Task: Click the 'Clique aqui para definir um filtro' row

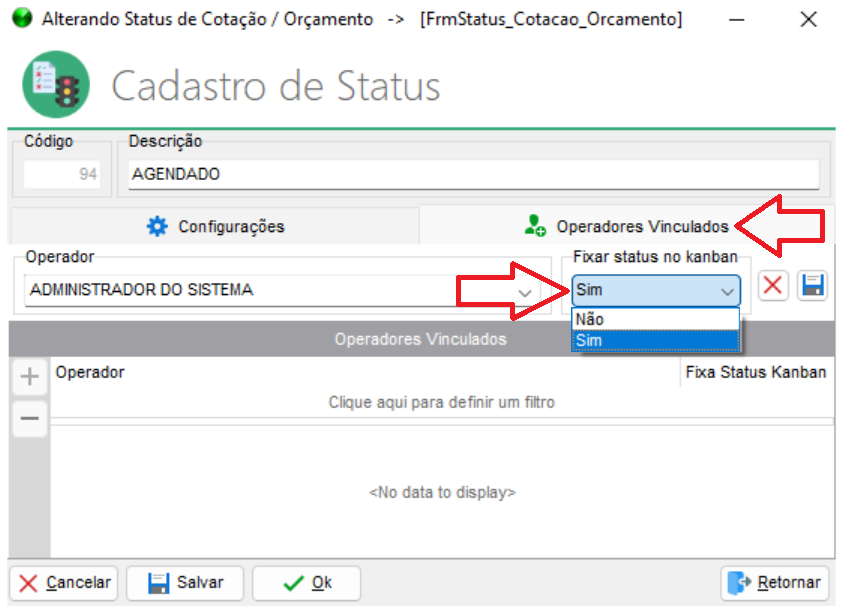Action: tap(441, 402)
